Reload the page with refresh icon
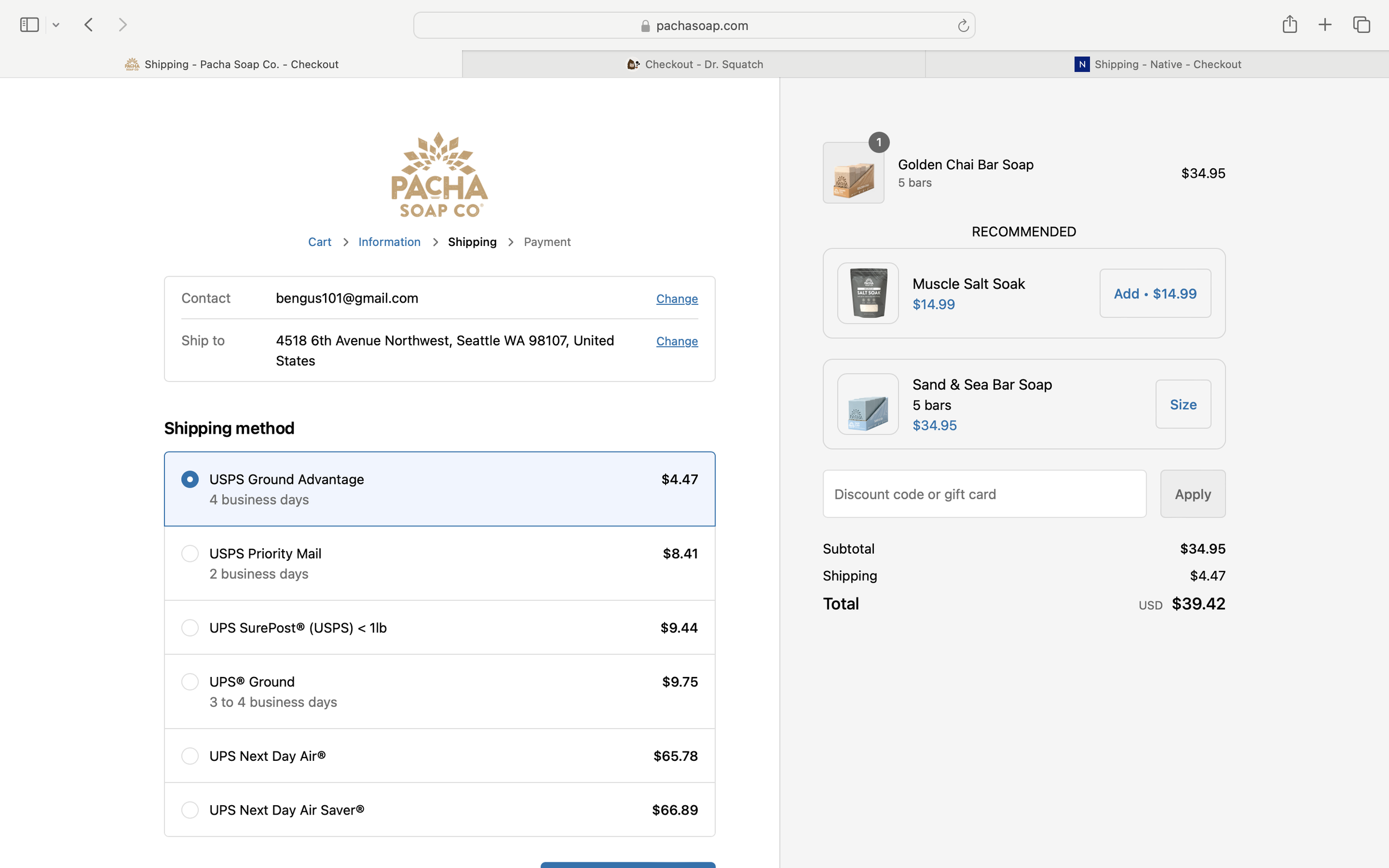Screen dimensions: 1389x868 pyautogui.click(x=963, y=26)
